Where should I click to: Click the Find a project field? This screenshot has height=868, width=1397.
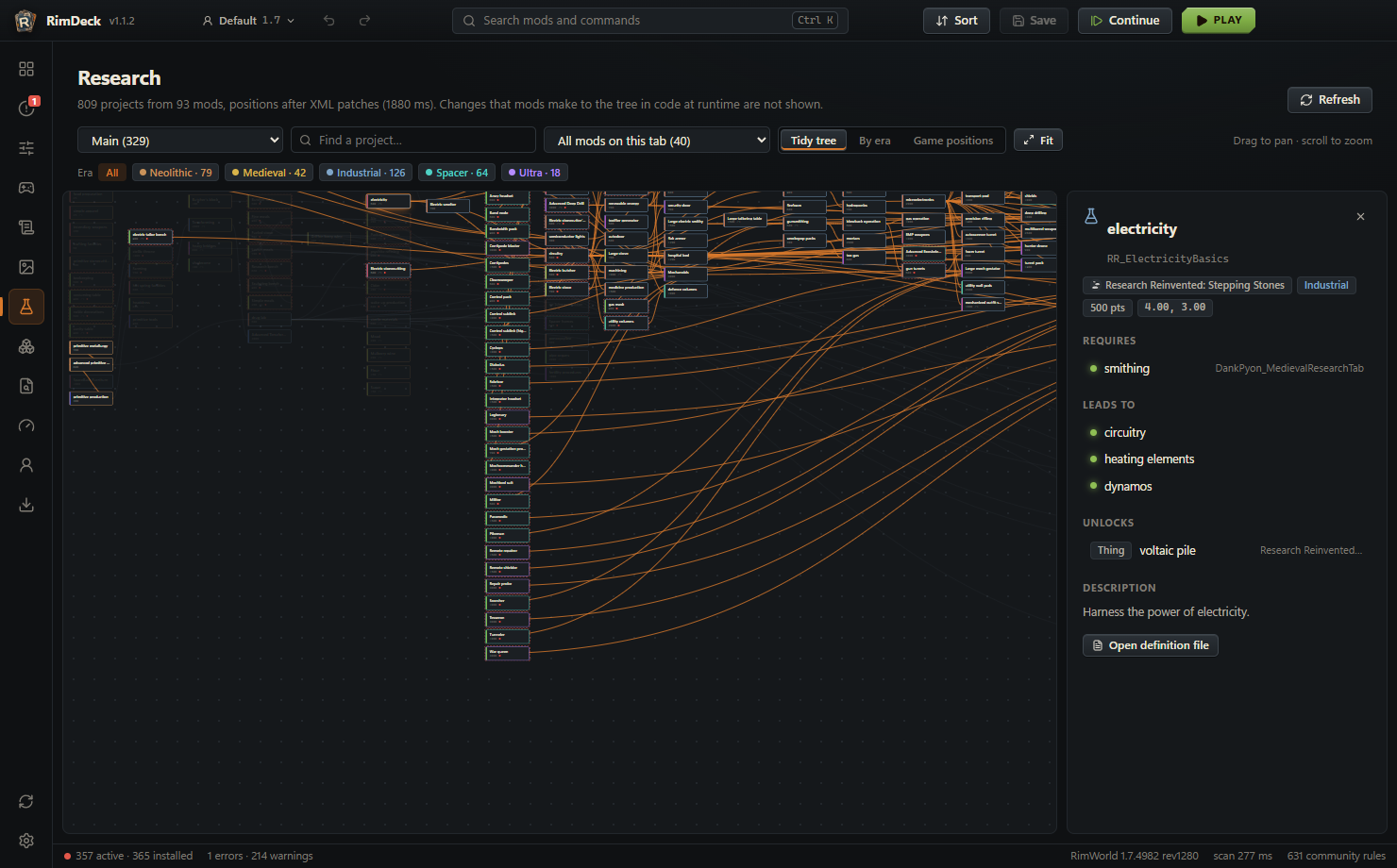pyautogui.click(x=413, y=141)
